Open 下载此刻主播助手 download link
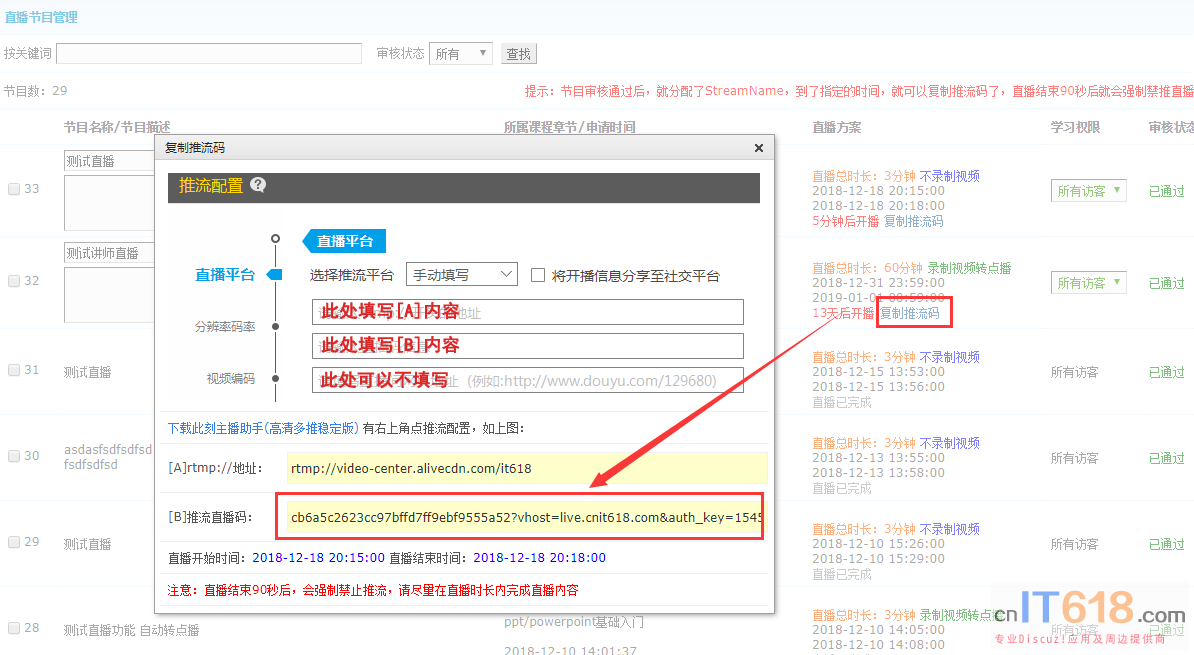This screenshot has width=1194, height=655. click(263, 428)
